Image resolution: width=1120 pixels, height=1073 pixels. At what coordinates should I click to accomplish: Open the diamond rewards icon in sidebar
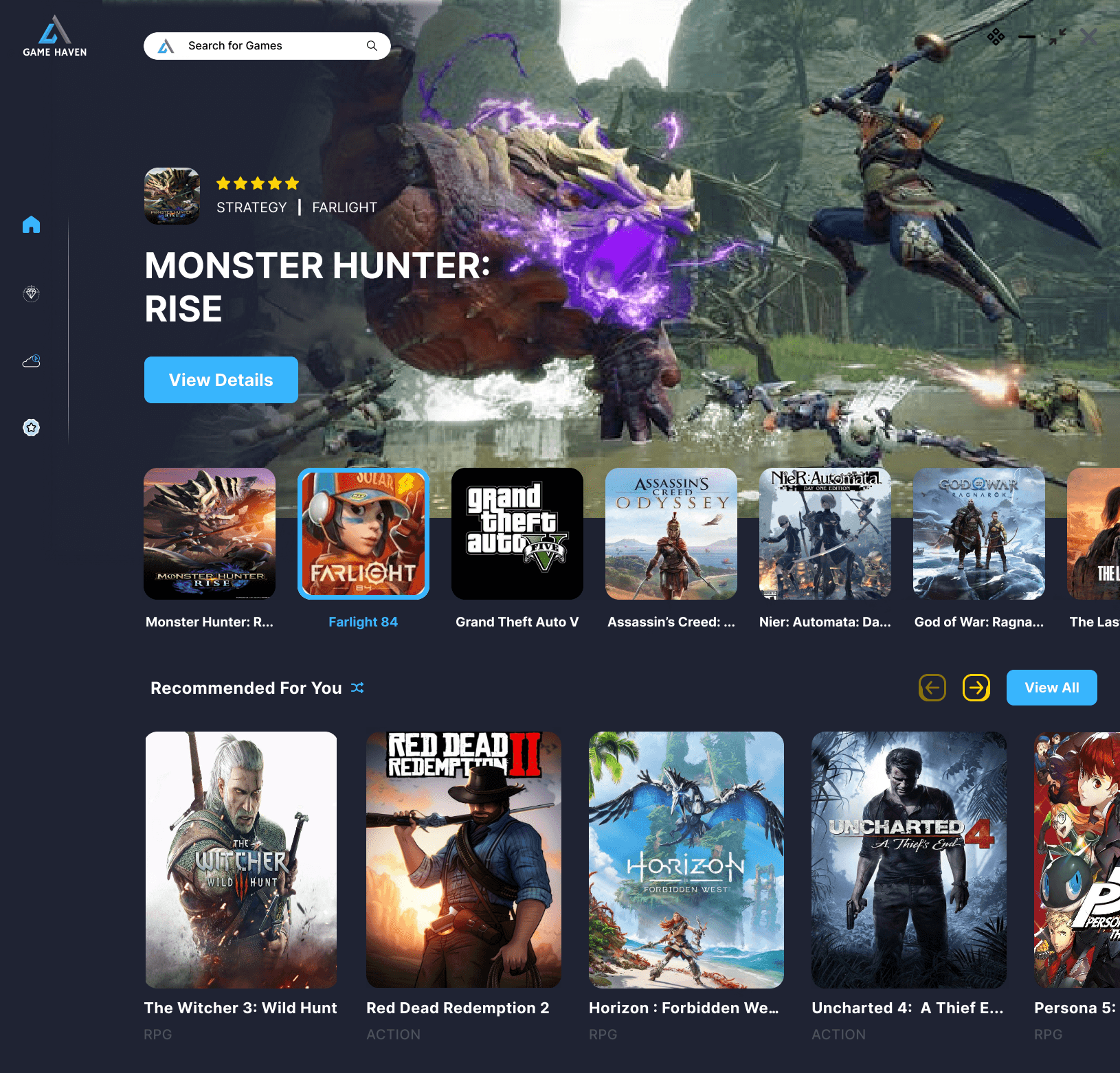(31, 293)
